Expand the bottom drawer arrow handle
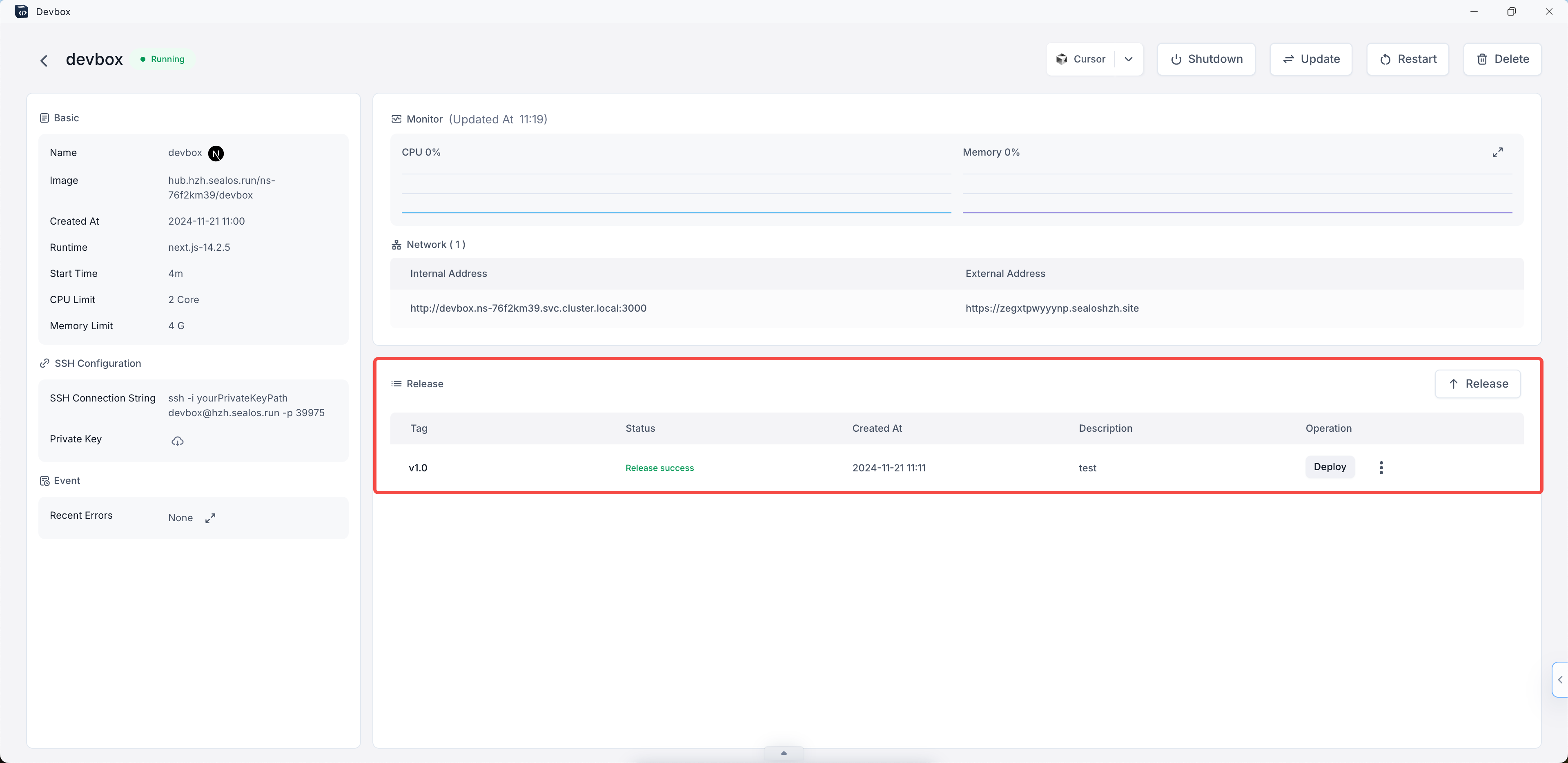The width and height of the screenshot is (1568, 763). pos(784,753)
